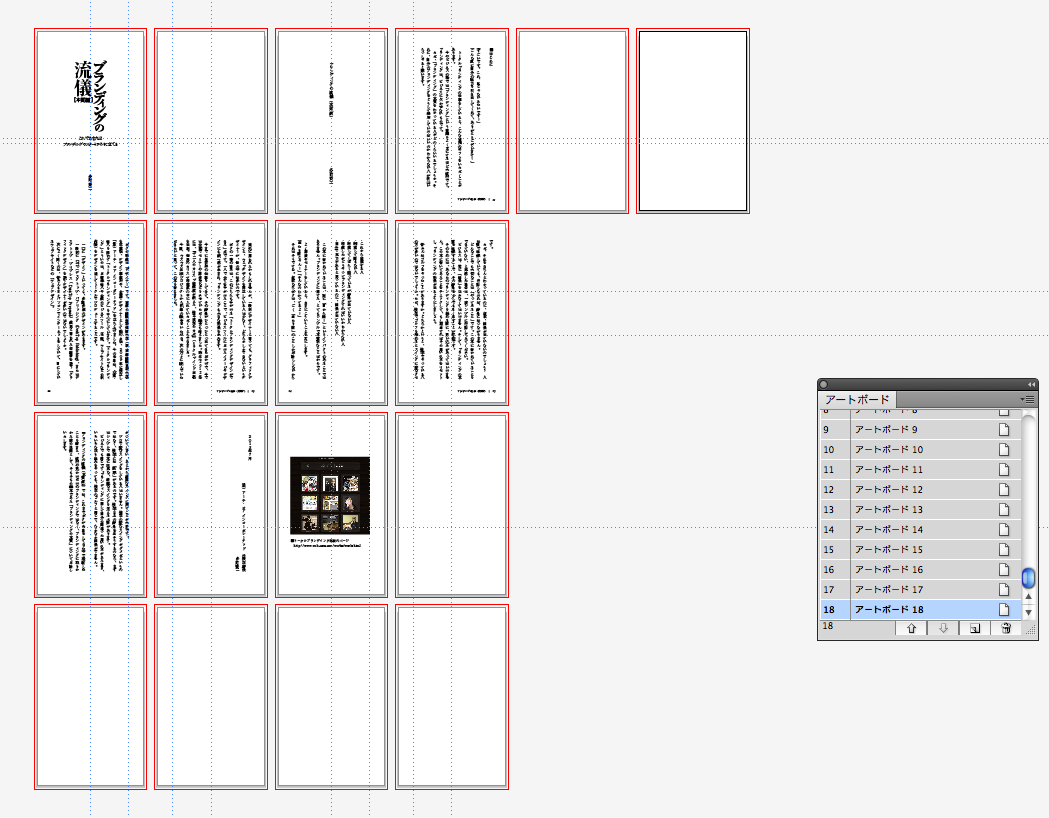The width and height of the screenshot is (1049, 818).
Task: Open artboard options icon for アートボード 16
Action: [1004, 570]
